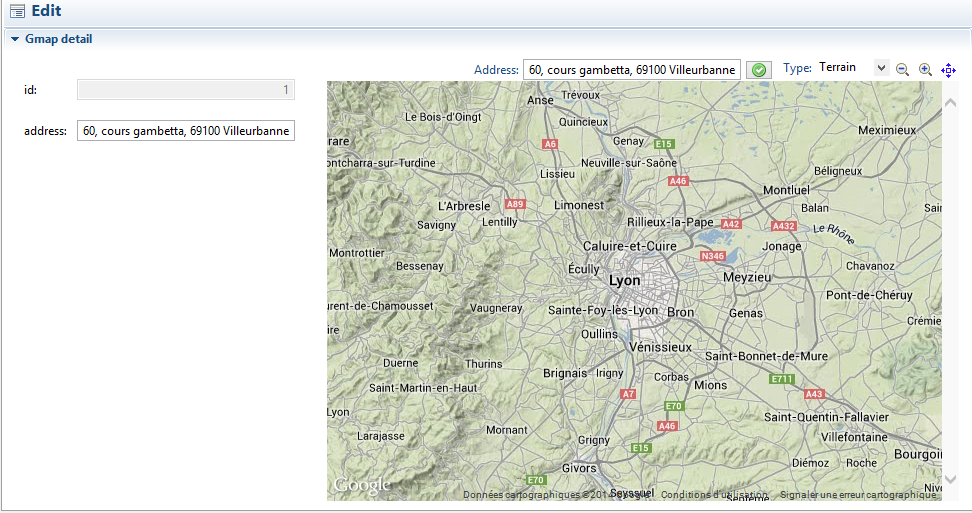The width and height of the screenshot is (972, 513).
Task: Click the Gmap detail section title
Action: (58, 40)
